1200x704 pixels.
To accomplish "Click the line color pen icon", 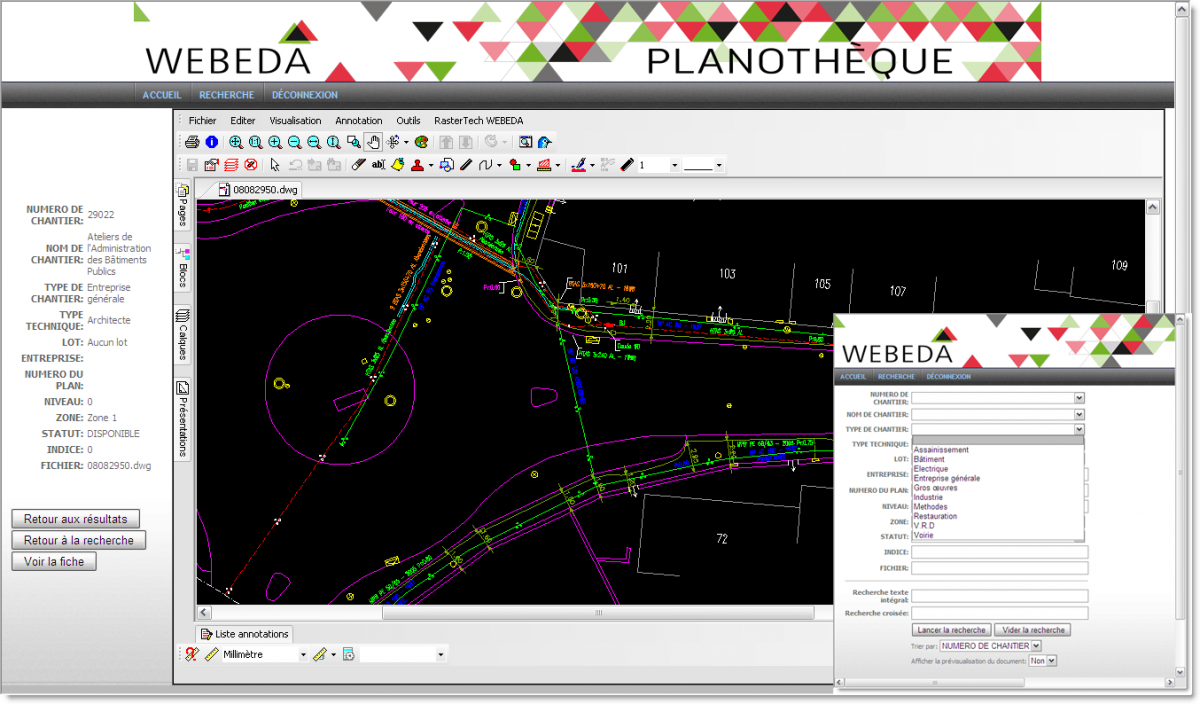I will (578, 165).
